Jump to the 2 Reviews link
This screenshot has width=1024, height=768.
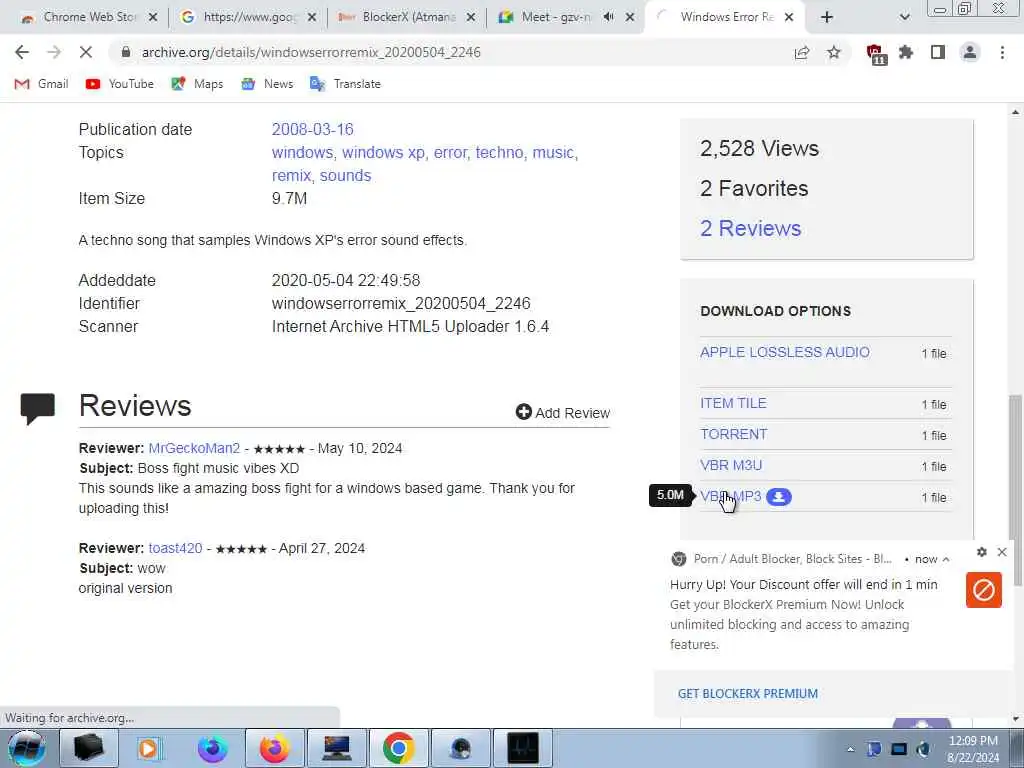tap(750, 229)
